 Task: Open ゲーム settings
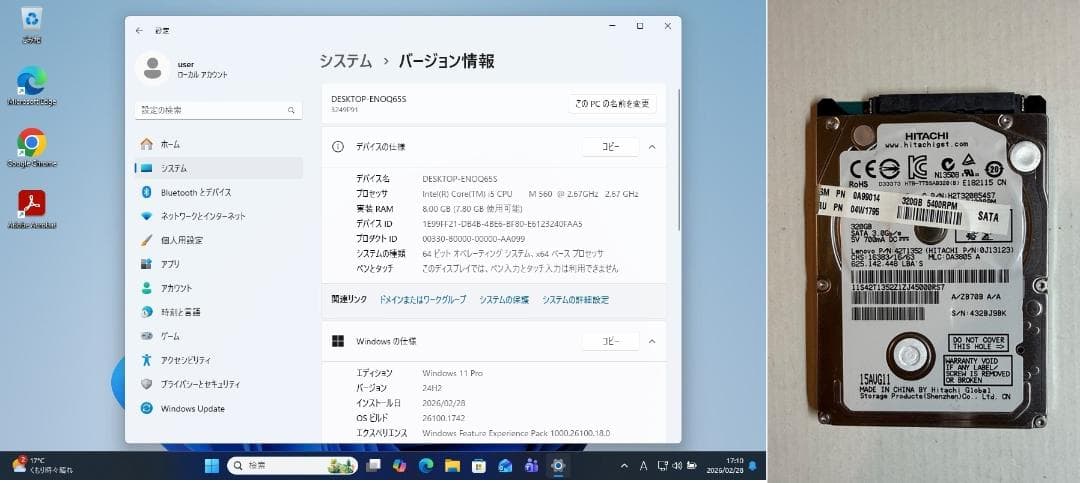(218, 336)
